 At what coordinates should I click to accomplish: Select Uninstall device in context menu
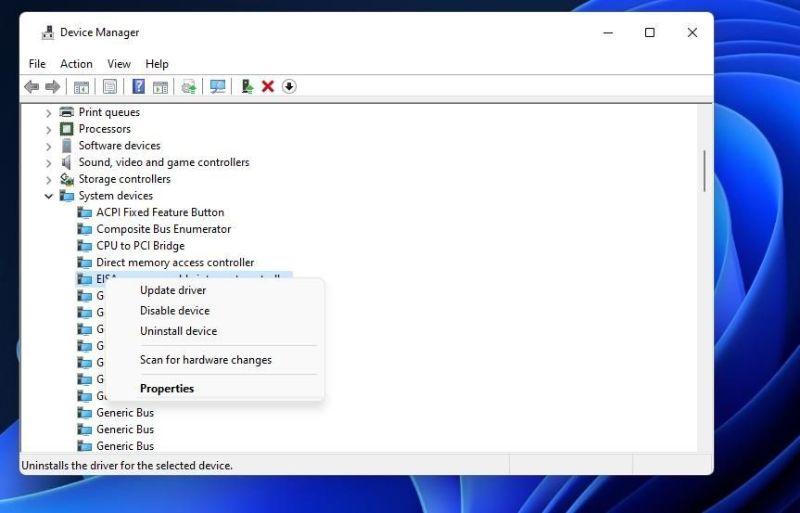(178, 331)
